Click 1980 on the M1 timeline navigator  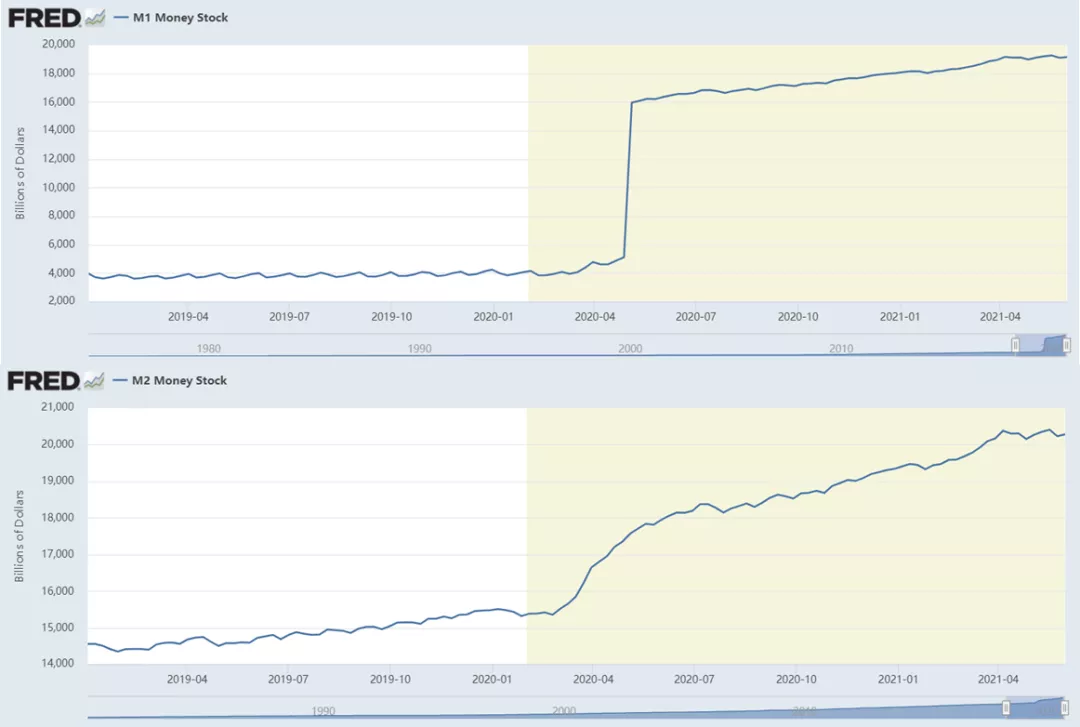209,348
